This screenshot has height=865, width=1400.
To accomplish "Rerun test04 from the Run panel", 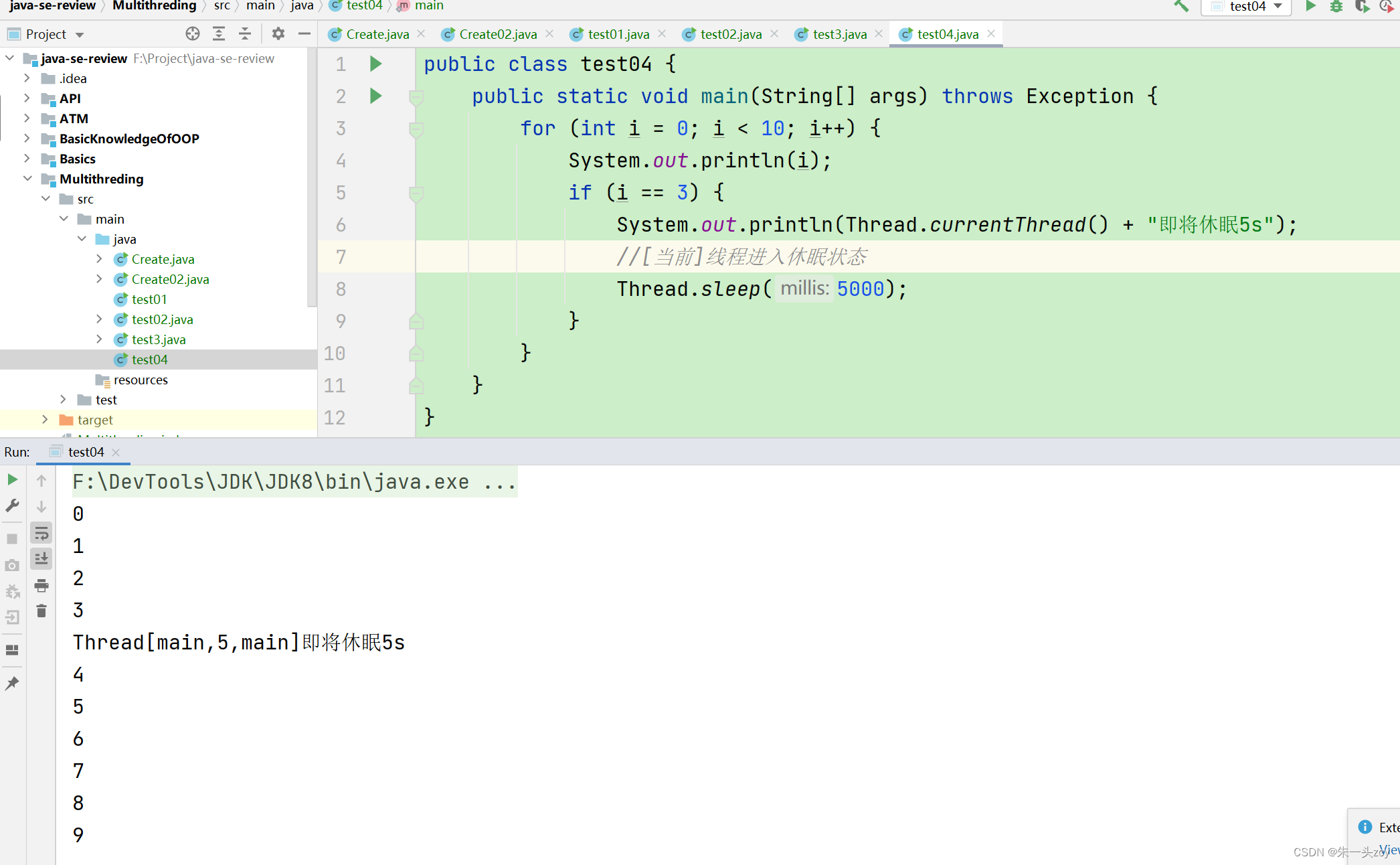I will tap(12, 479).
